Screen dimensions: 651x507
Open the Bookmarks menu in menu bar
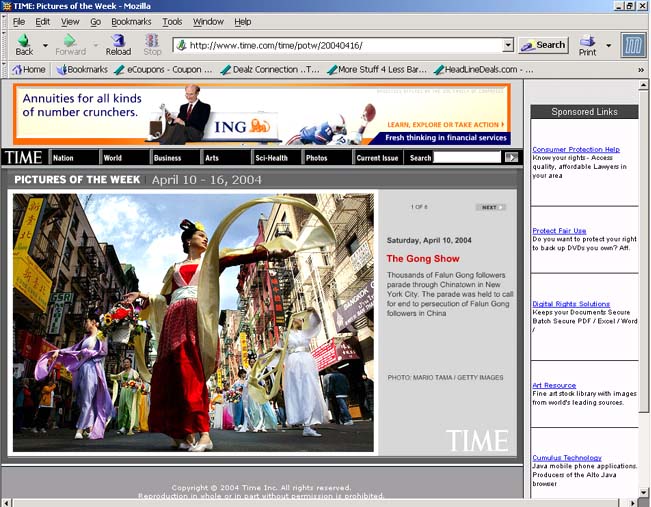tap(131, 21)
